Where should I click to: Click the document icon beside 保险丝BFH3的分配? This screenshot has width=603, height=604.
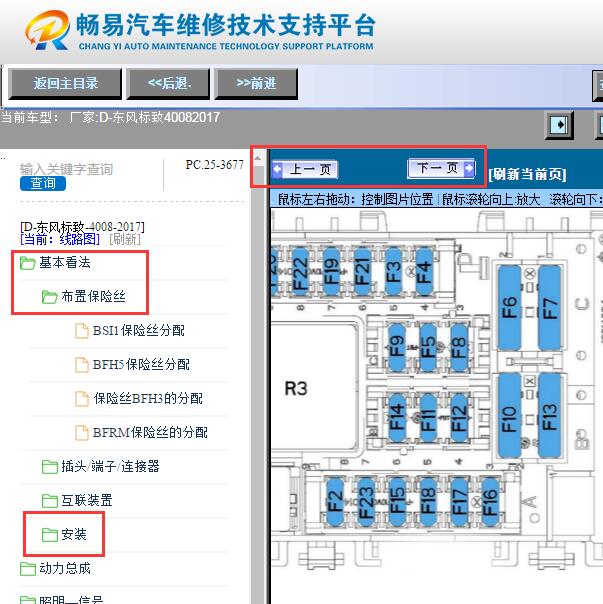click(x=82, y=399)
